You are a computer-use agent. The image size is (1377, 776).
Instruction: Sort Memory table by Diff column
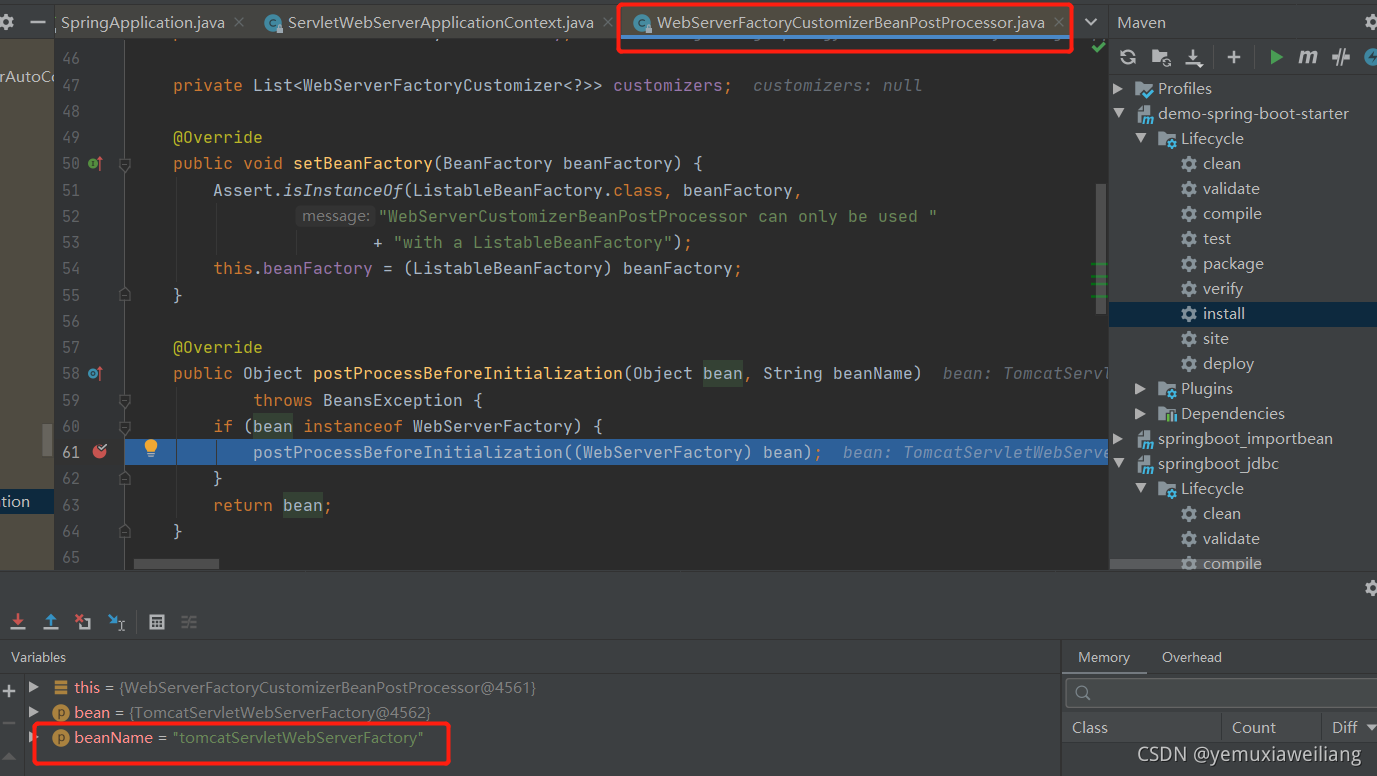point(1349,728)
